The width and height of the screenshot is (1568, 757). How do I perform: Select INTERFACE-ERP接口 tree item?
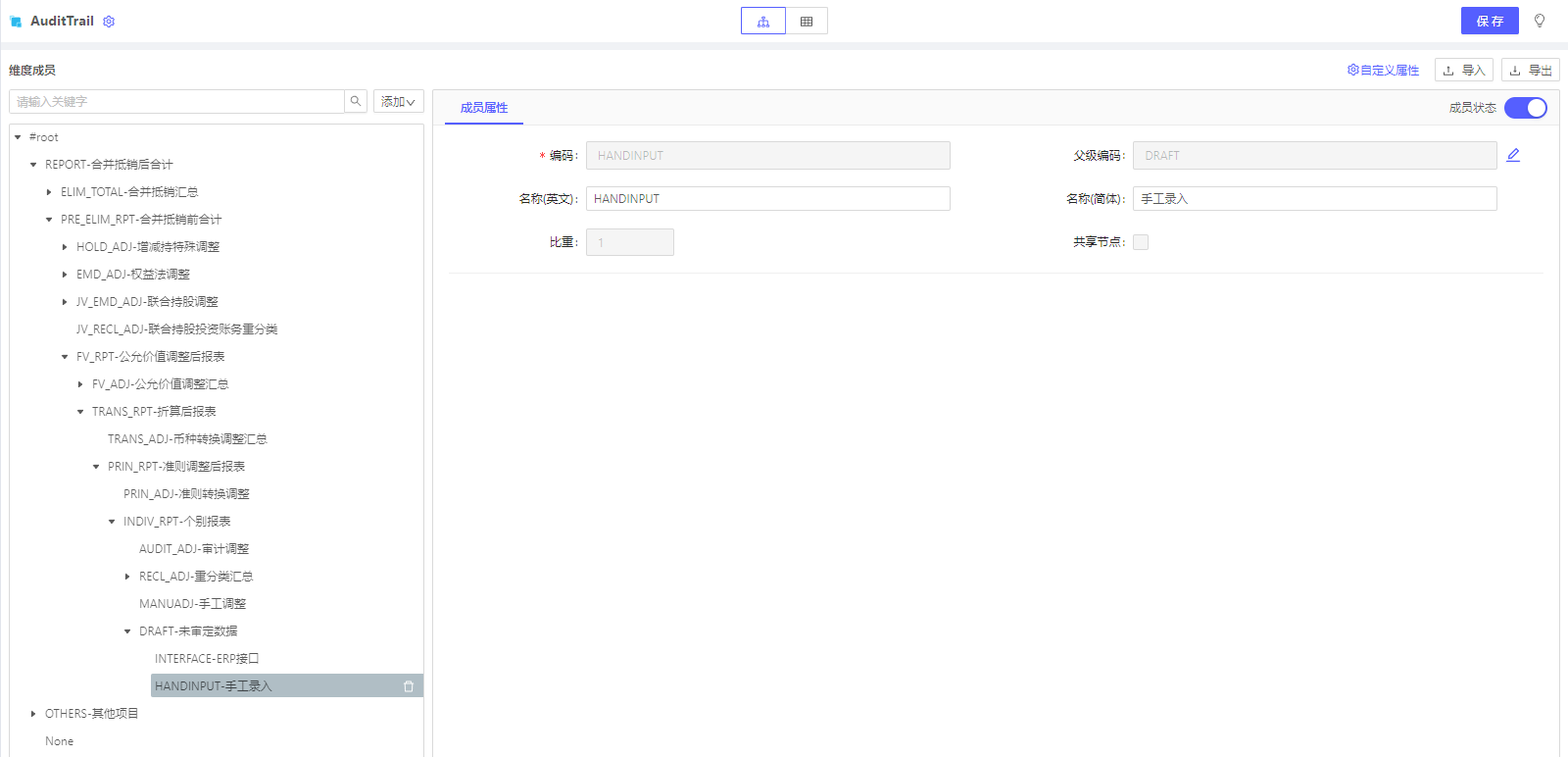click(x=206, y=659)
